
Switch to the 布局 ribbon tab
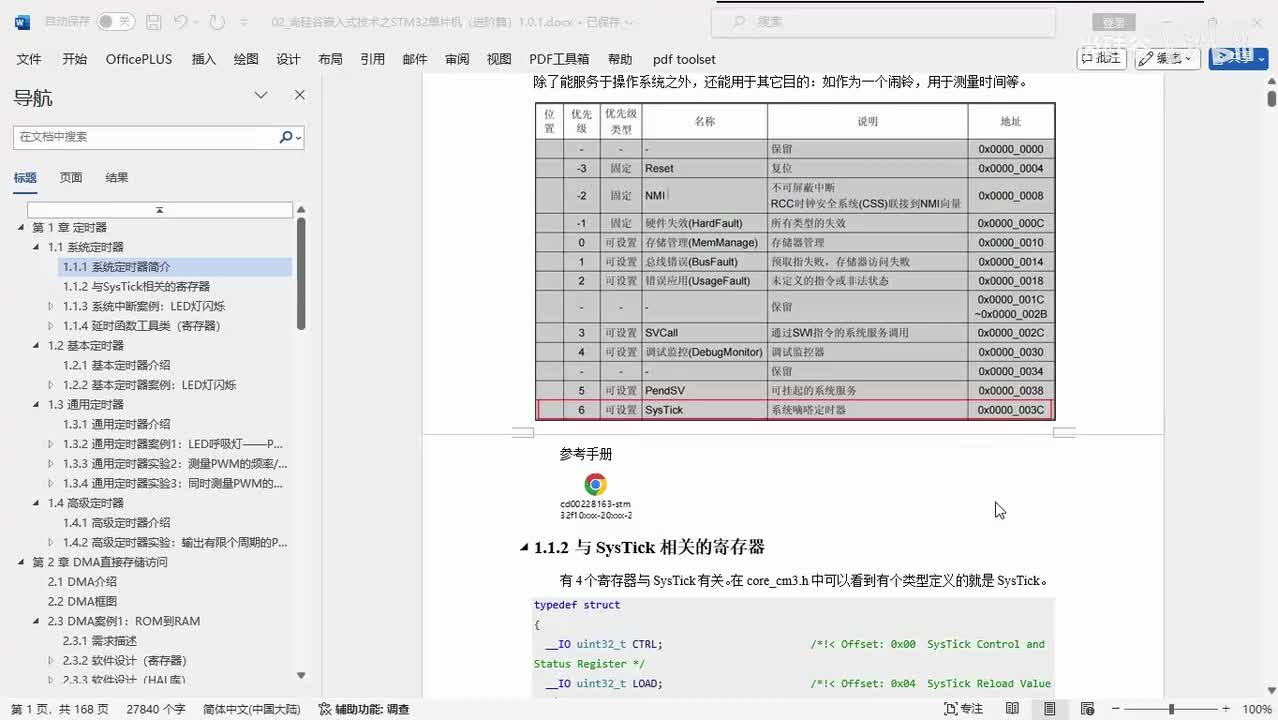(330, 59)
